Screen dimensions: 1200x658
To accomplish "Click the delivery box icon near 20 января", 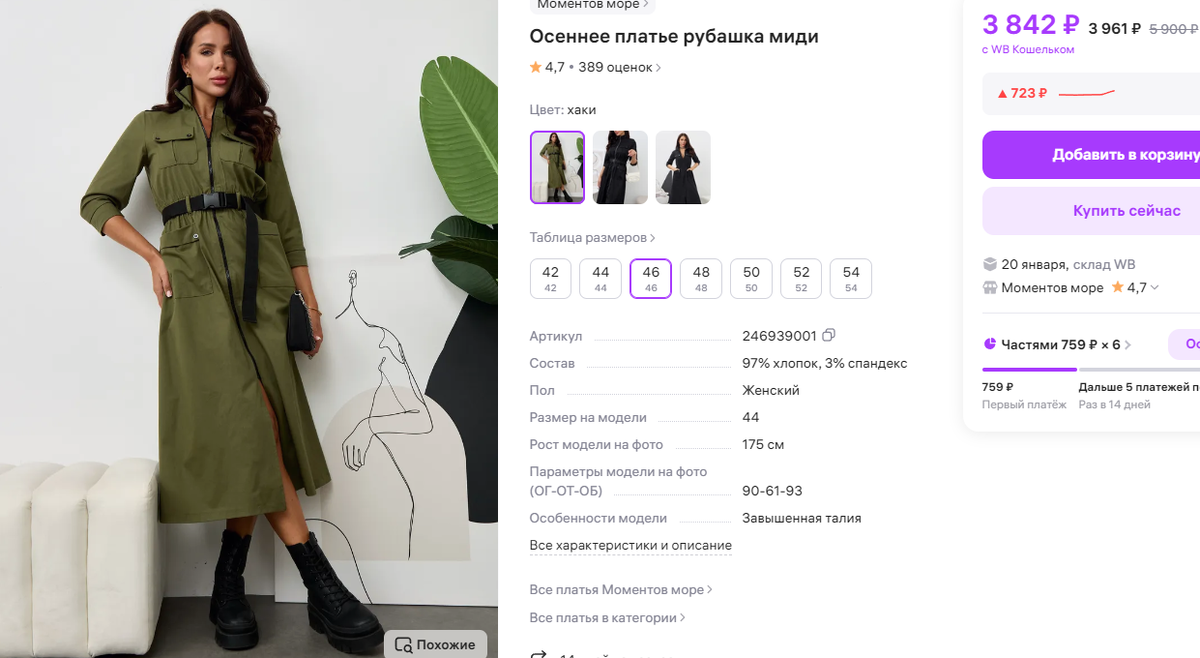I will [988, 264].
